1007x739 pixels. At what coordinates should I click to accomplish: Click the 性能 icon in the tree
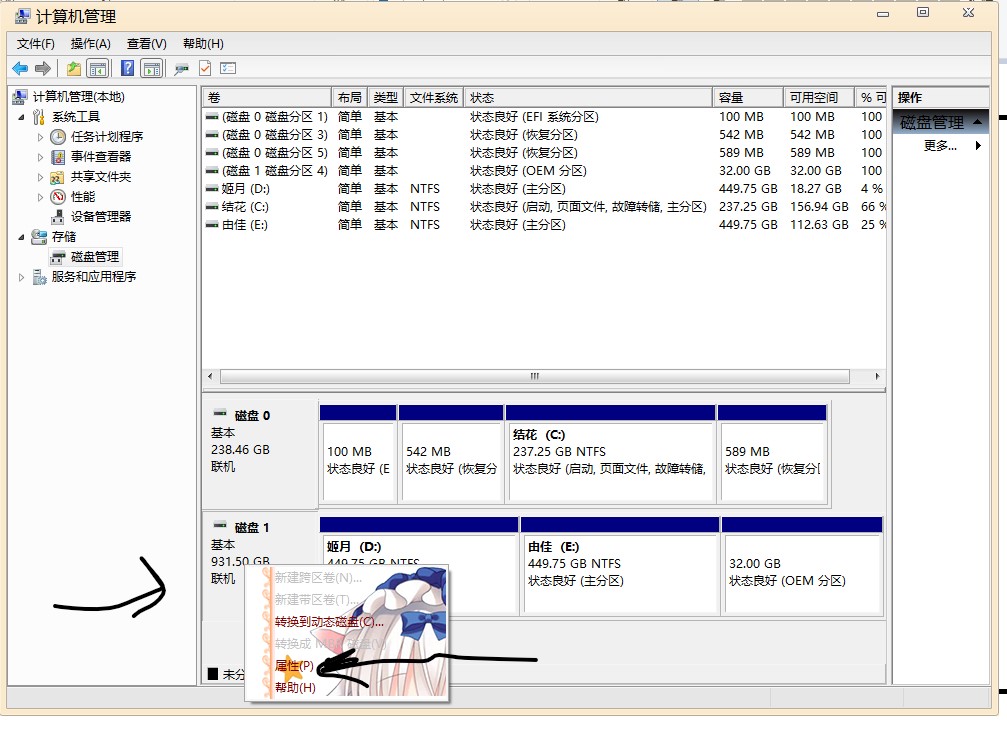[x=58, y=196]
